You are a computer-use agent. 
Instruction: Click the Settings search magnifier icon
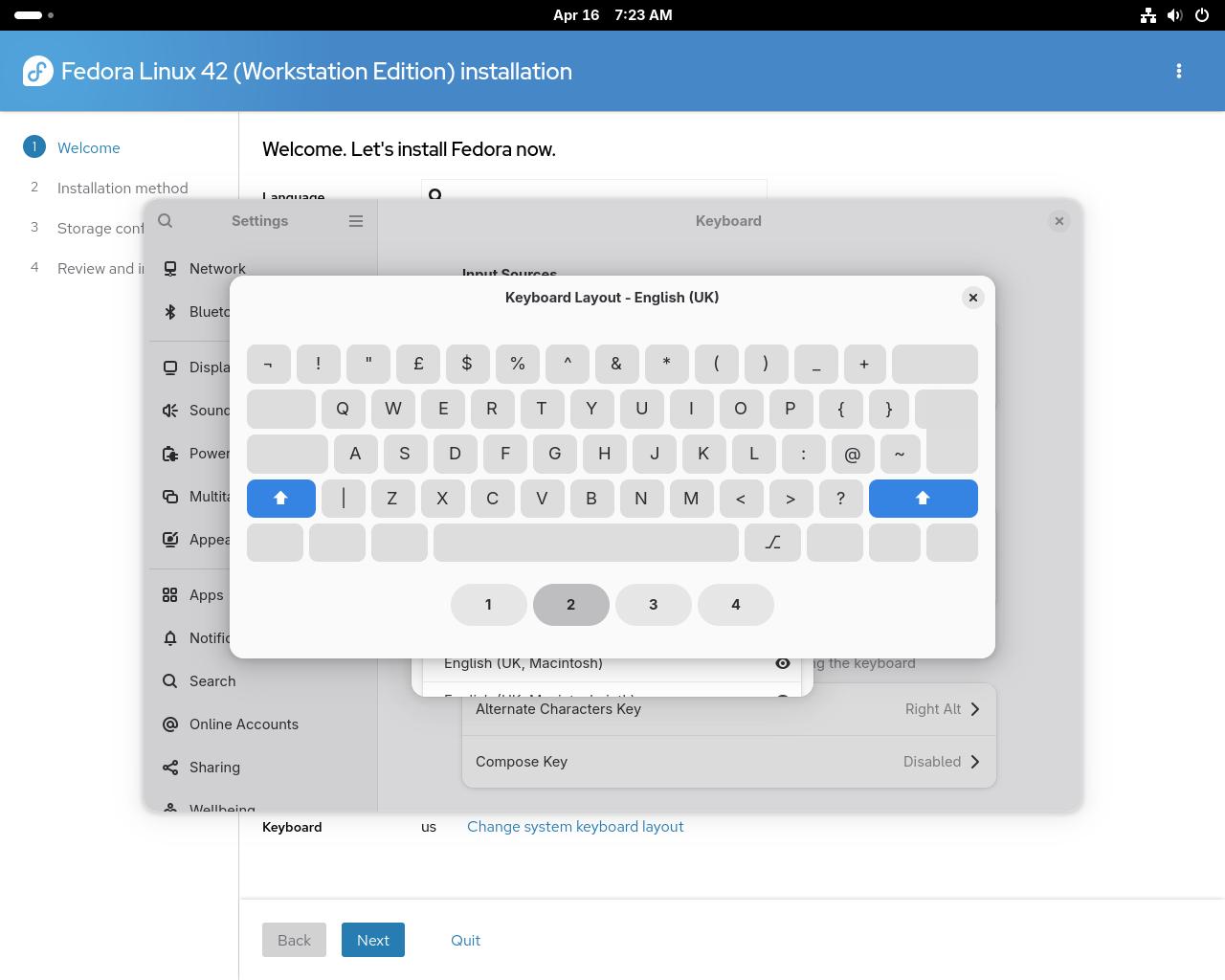point(166,221)
